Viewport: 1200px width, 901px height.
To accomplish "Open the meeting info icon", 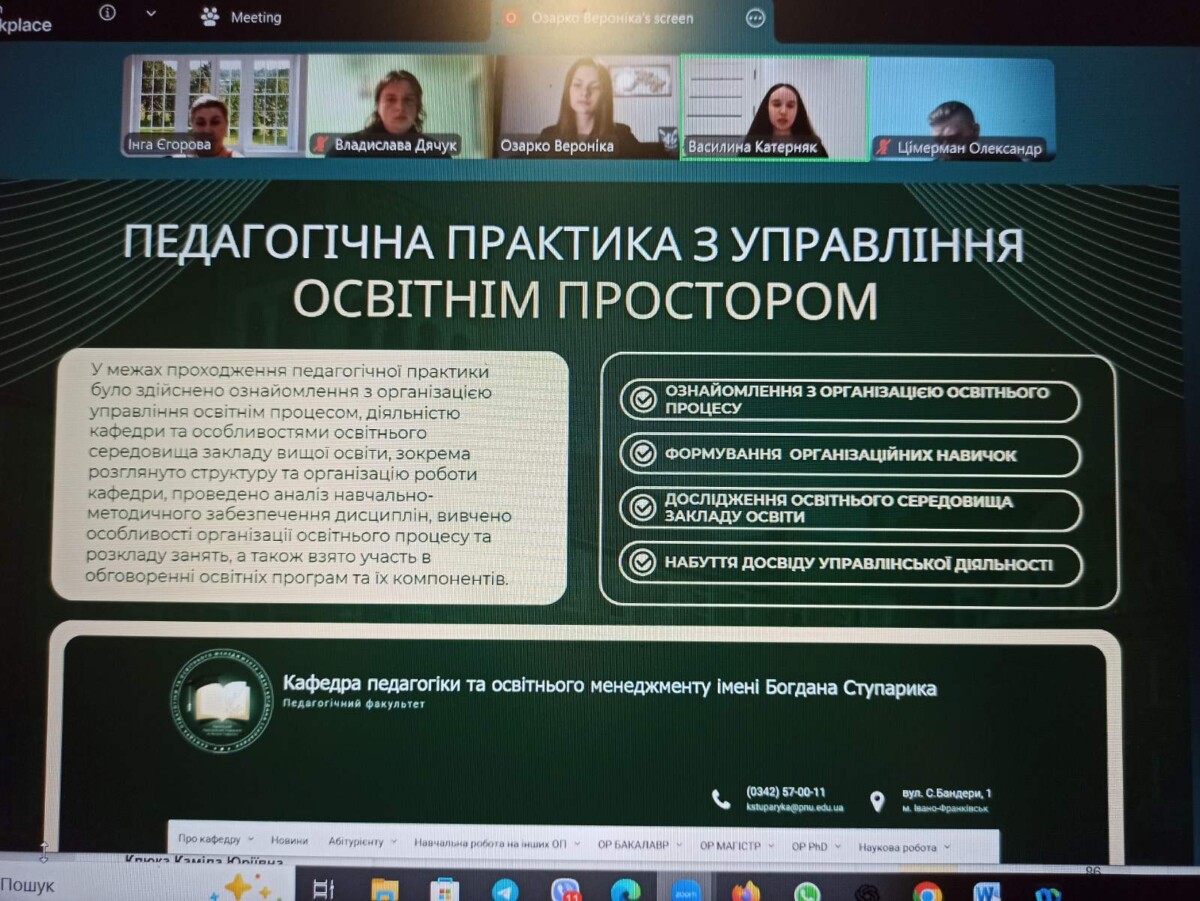I will coord(107,13).
